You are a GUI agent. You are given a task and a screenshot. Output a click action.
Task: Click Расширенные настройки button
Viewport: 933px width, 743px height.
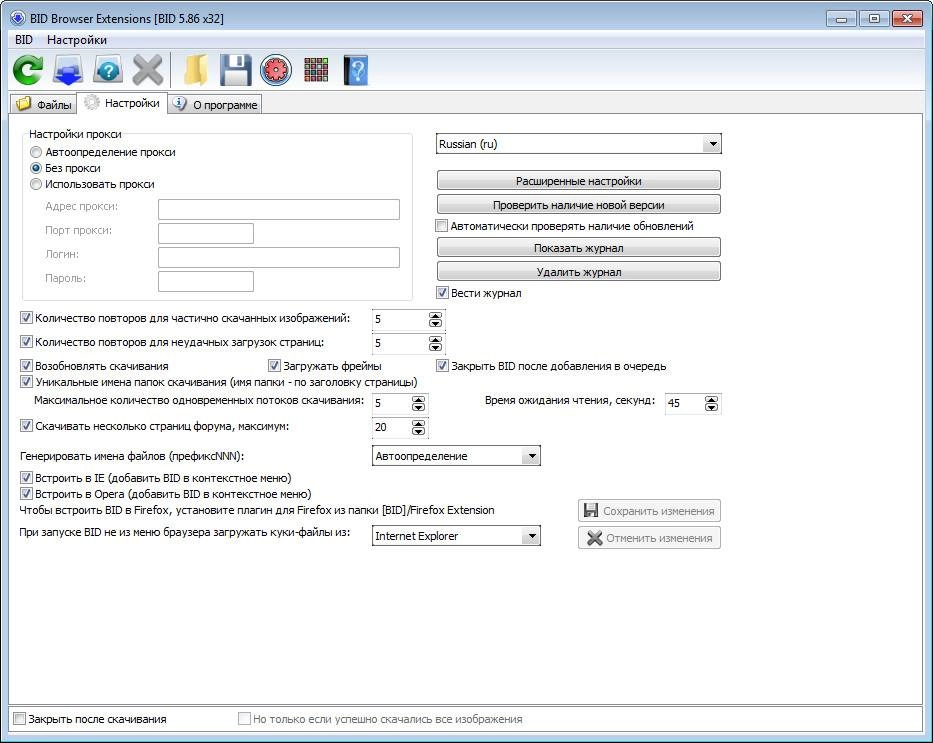point(578,181)
